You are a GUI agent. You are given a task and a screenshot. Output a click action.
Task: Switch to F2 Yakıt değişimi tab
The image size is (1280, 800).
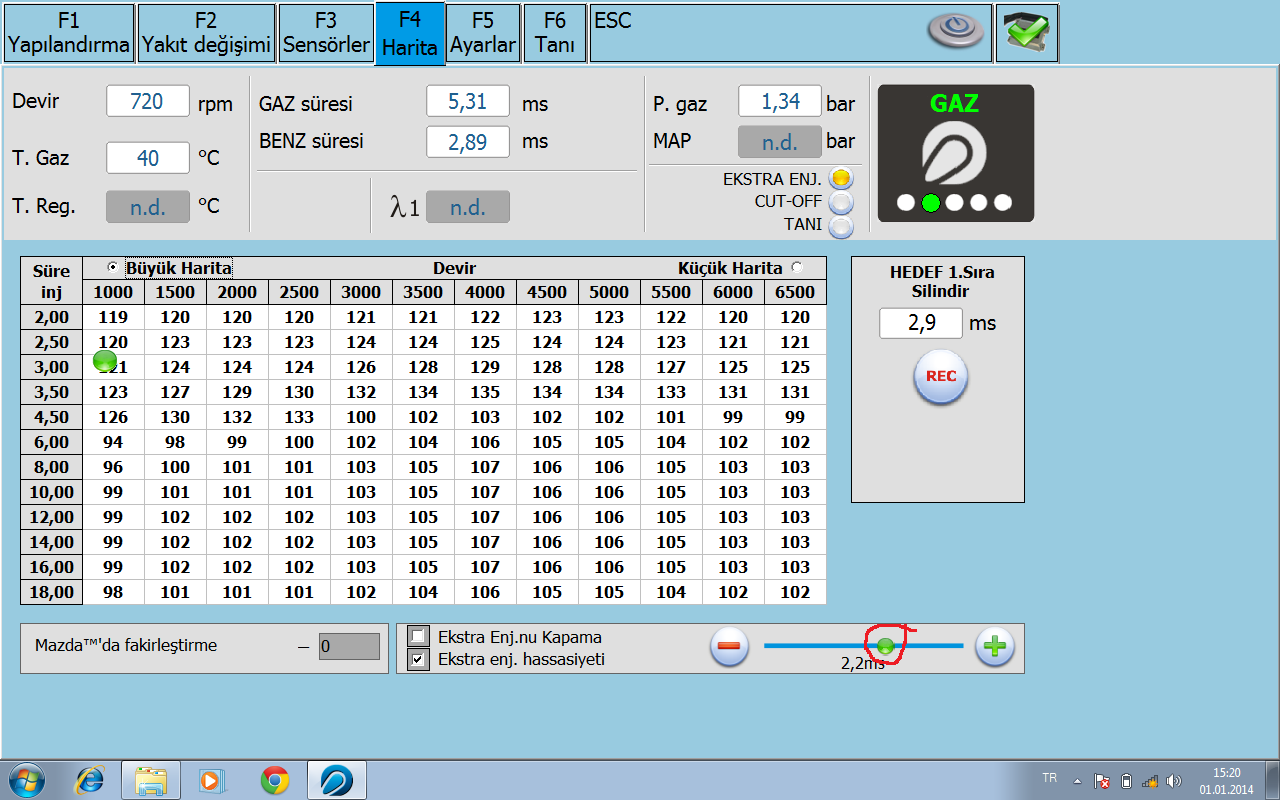[x=206, y=33]
